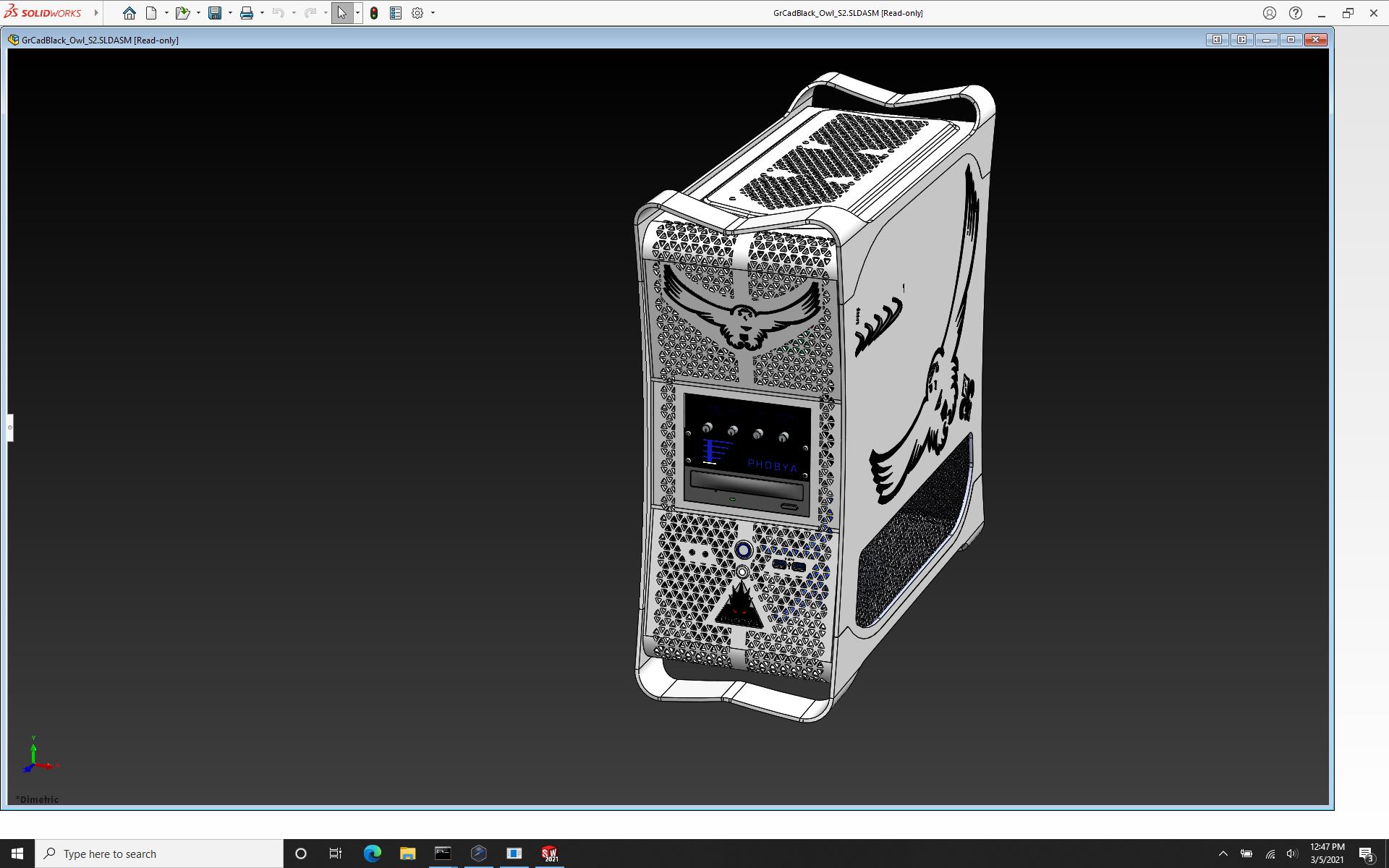
Task: Open the user login account icon
Action: (1269, 13)
